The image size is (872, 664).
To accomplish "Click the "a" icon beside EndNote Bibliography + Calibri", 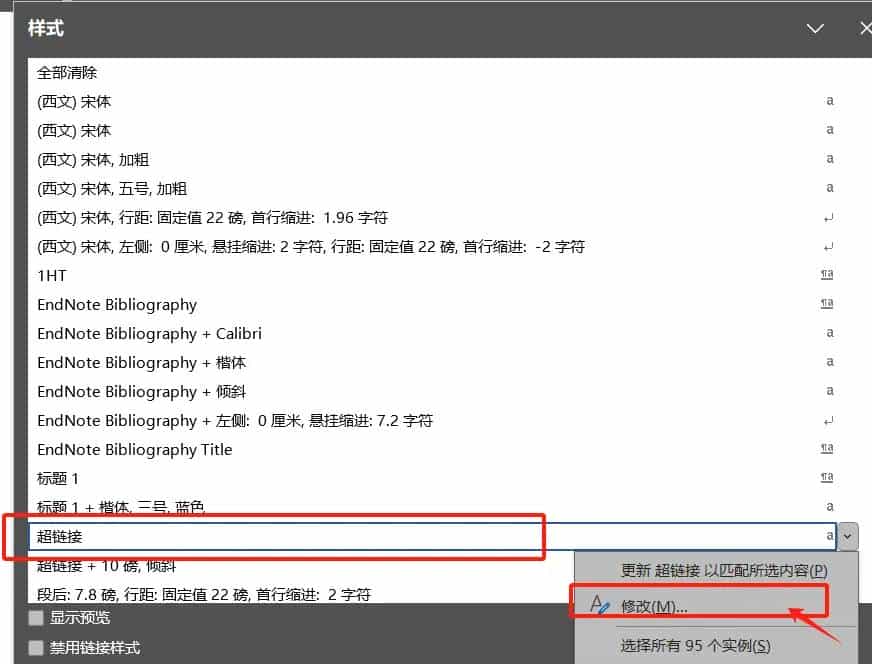I will [828, 333].
